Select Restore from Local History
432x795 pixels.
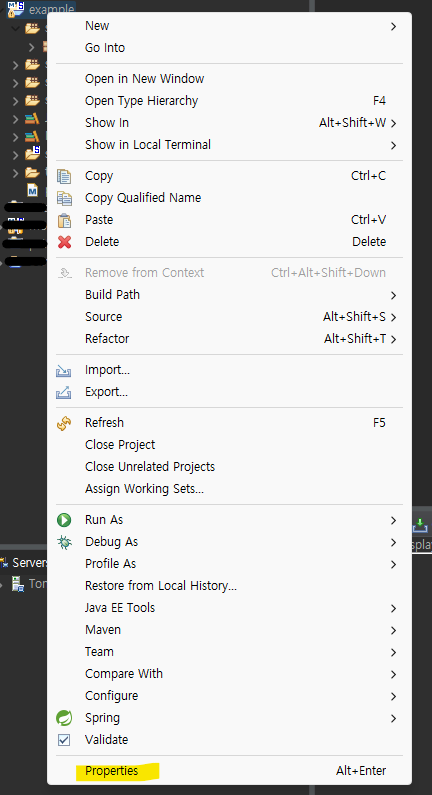click(229, 586)
